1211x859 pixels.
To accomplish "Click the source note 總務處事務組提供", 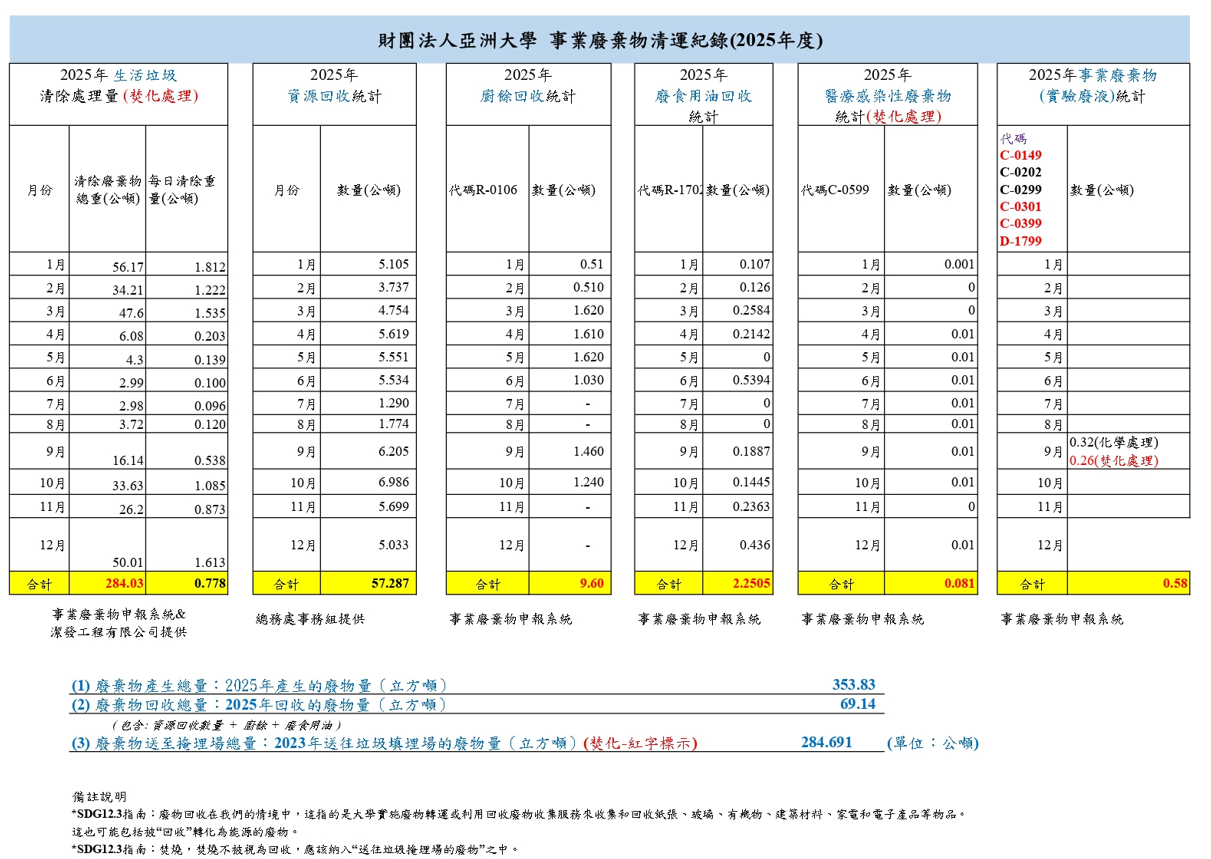I will [x=310, y=619].
